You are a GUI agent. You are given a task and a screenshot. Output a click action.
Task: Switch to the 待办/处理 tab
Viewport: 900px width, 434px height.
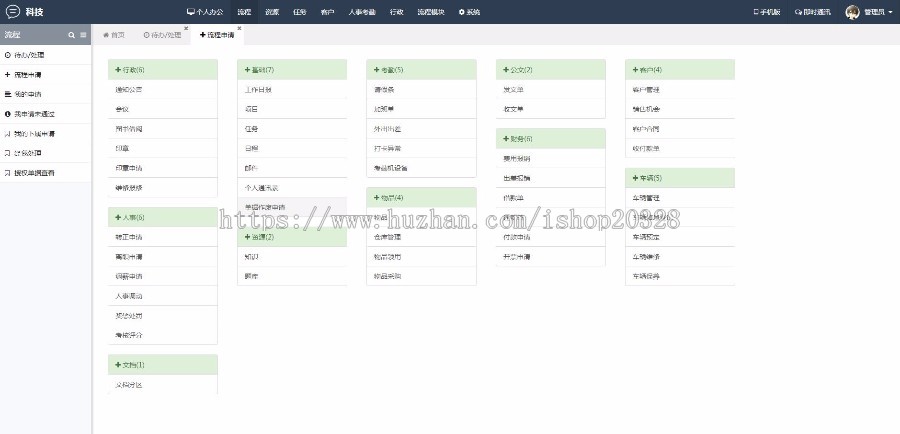pos(162,35)
